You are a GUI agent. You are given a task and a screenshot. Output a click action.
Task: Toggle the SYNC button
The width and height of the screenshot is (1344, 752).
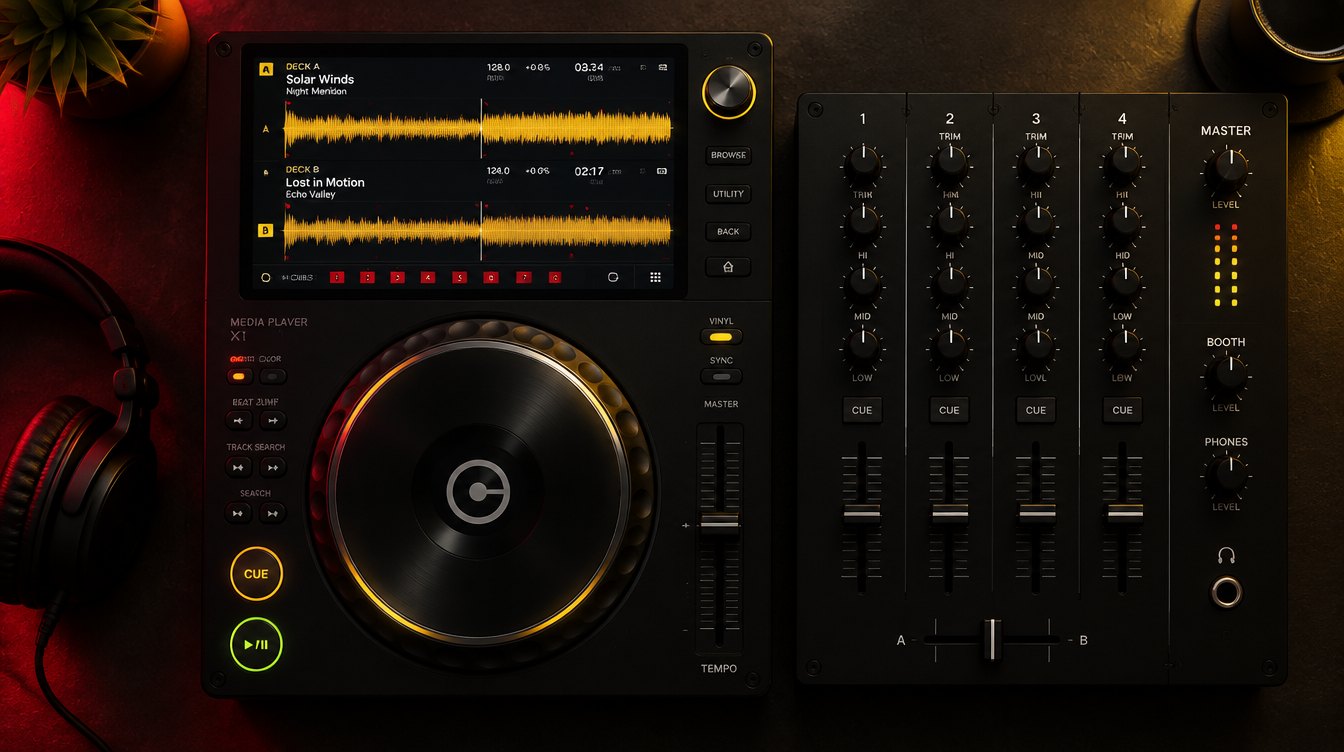(x=721, y=377)
